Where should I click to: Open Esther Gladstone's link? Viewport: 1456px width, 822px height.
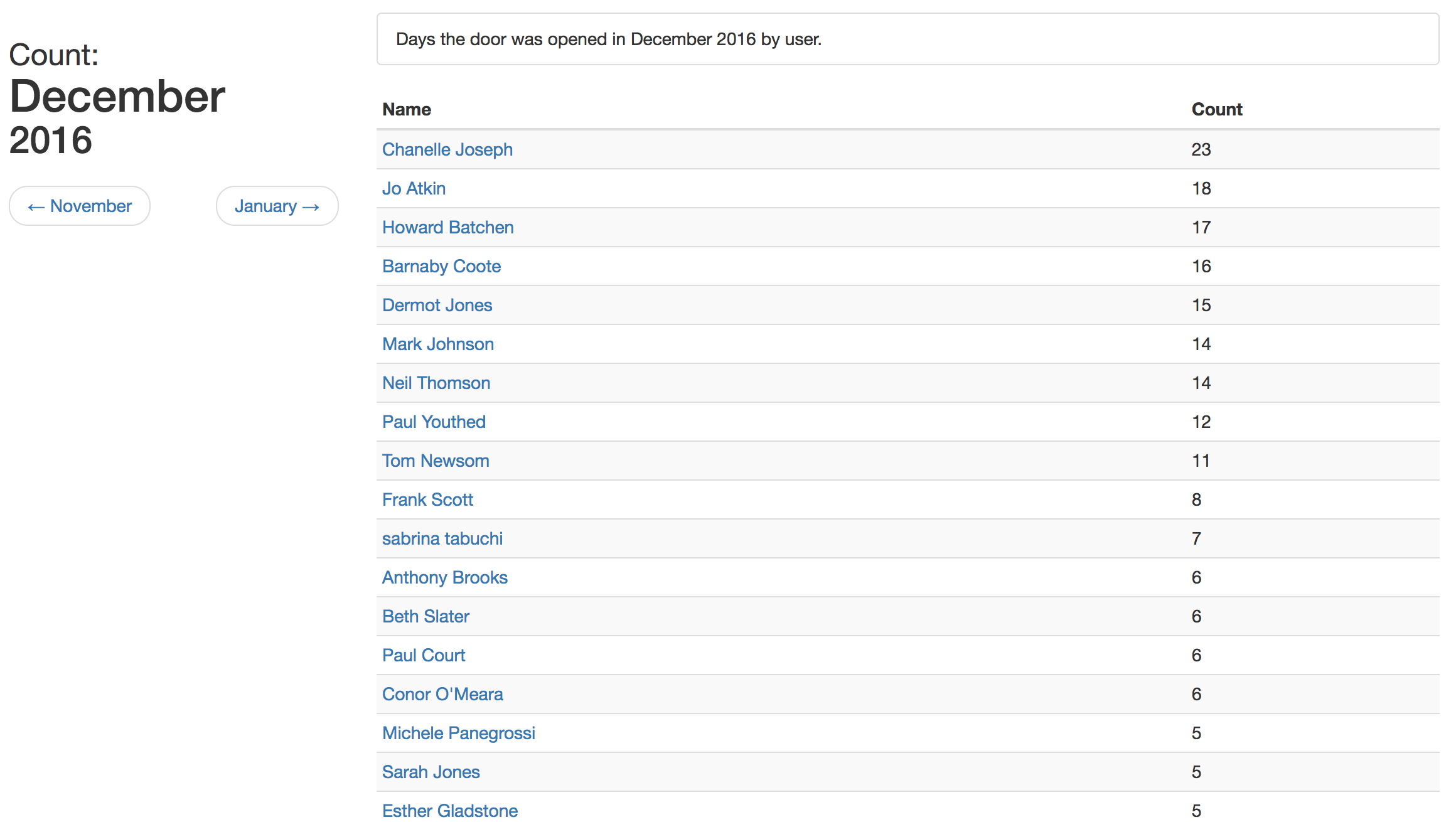click(x=450, y=811)
